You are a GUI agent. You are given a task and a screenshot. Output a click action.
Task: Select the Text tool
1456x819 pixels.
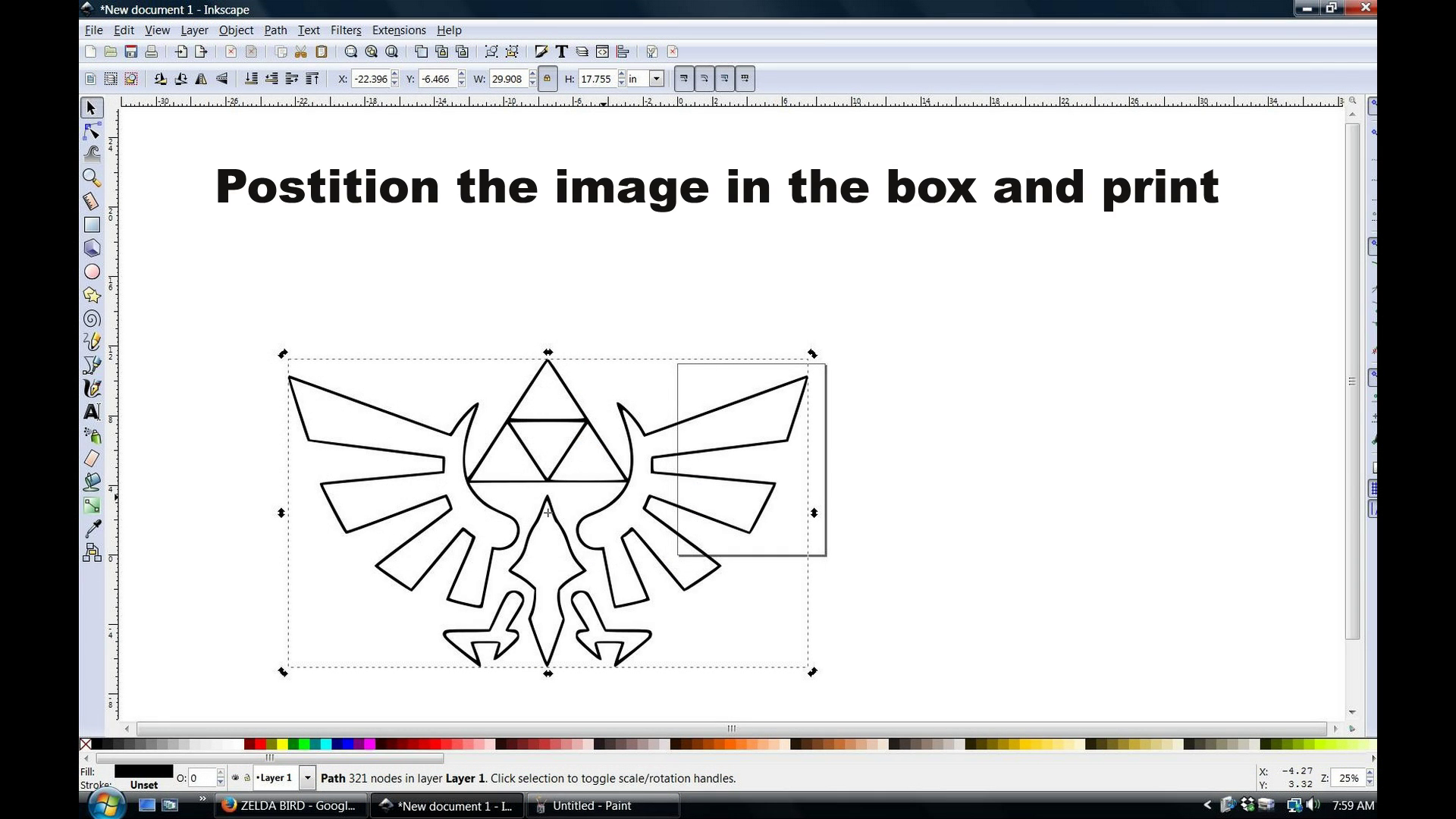pyautogui.click(x=91, y=411)
